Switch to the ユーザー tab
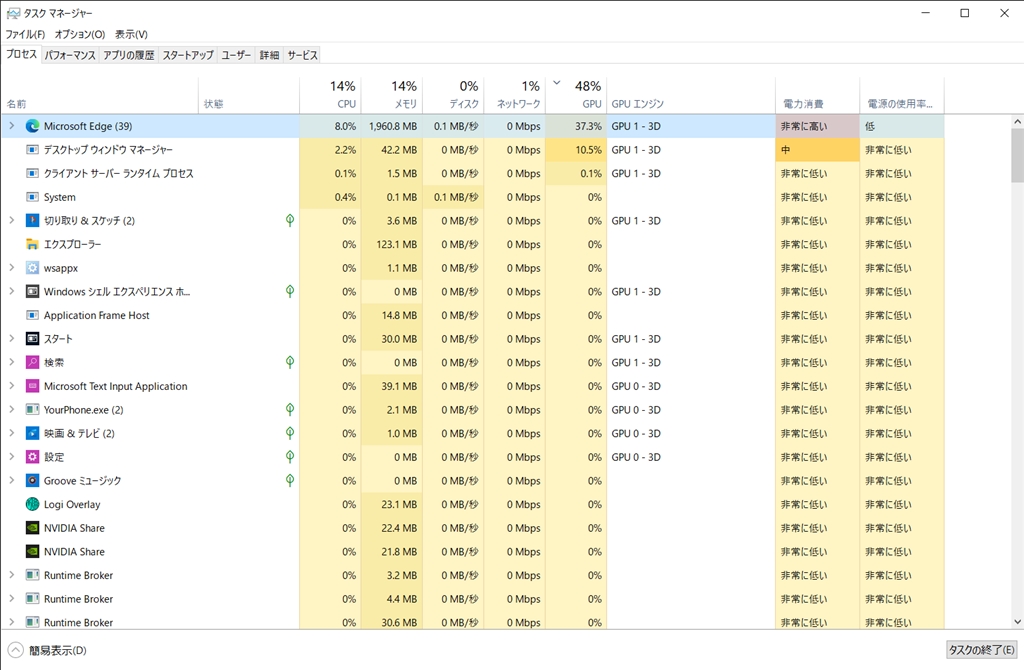This screenshot has height=670, width=1024. click(x=236, y=56)
